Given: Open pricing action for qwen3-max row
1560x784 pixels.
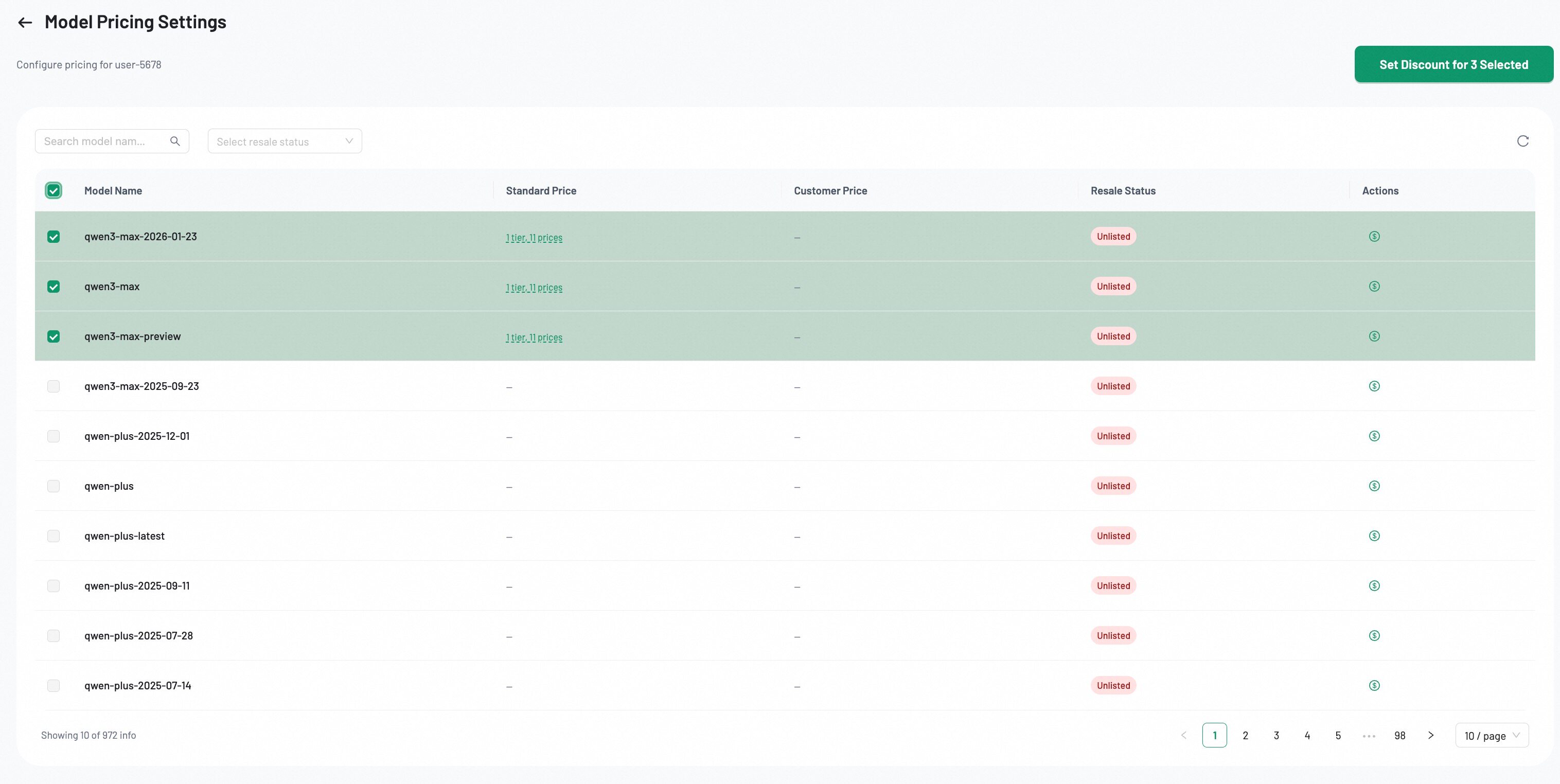Looking at the screenshot, I should tap(1374, 287).
